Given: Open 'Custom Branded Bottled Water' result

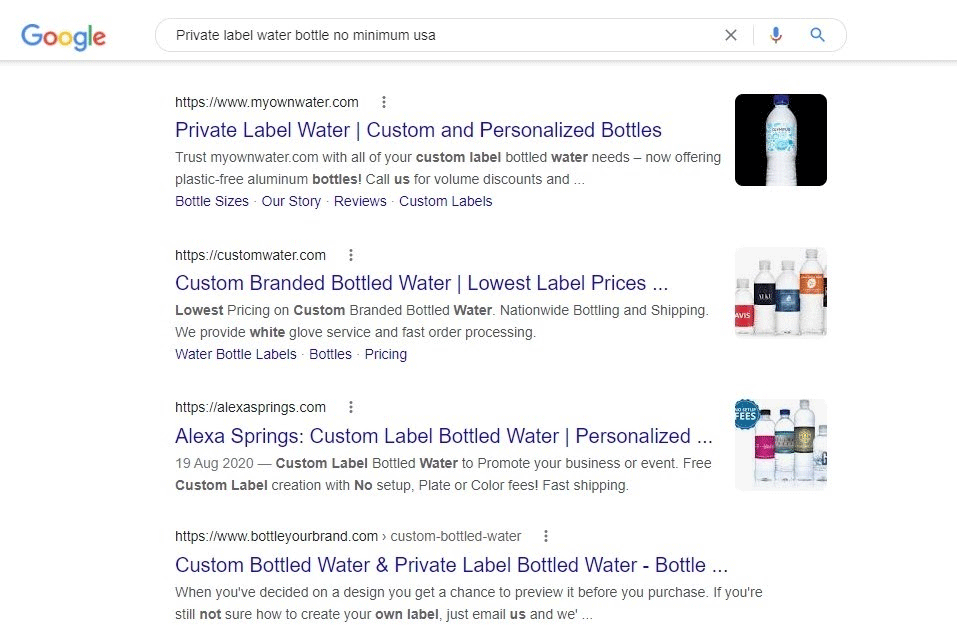Looking at the screenshot, I should click(421, 283).
